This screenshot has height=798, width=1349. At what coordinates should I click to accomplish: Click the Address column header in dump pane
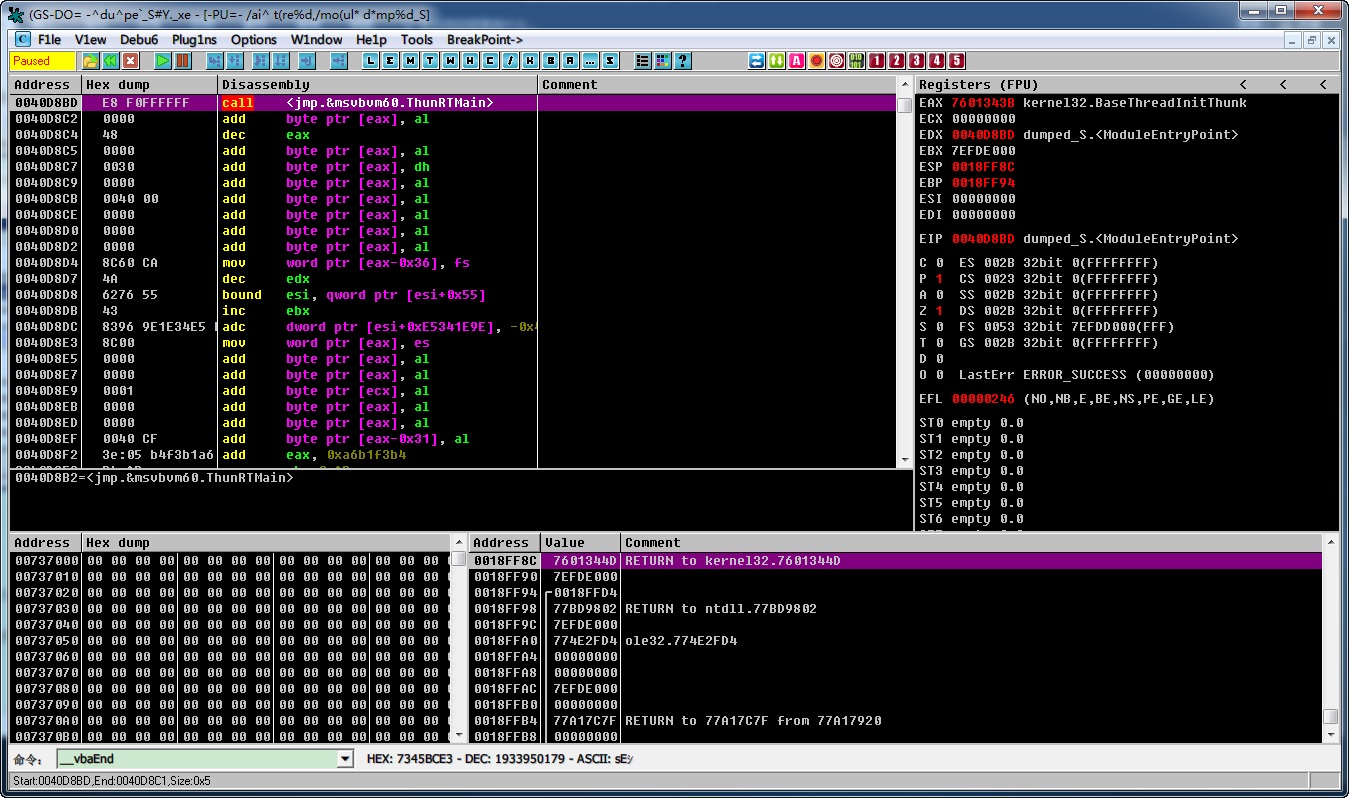pyautogui.click(x=46, y=543)
